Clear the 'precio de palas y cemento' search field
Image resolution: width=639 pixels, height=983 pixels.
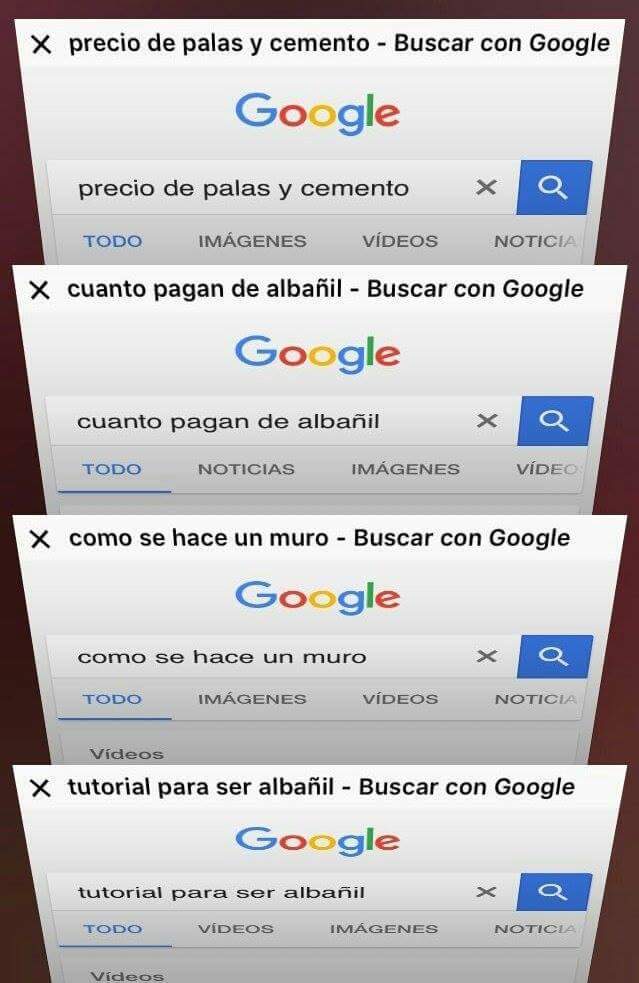[486, 187]
